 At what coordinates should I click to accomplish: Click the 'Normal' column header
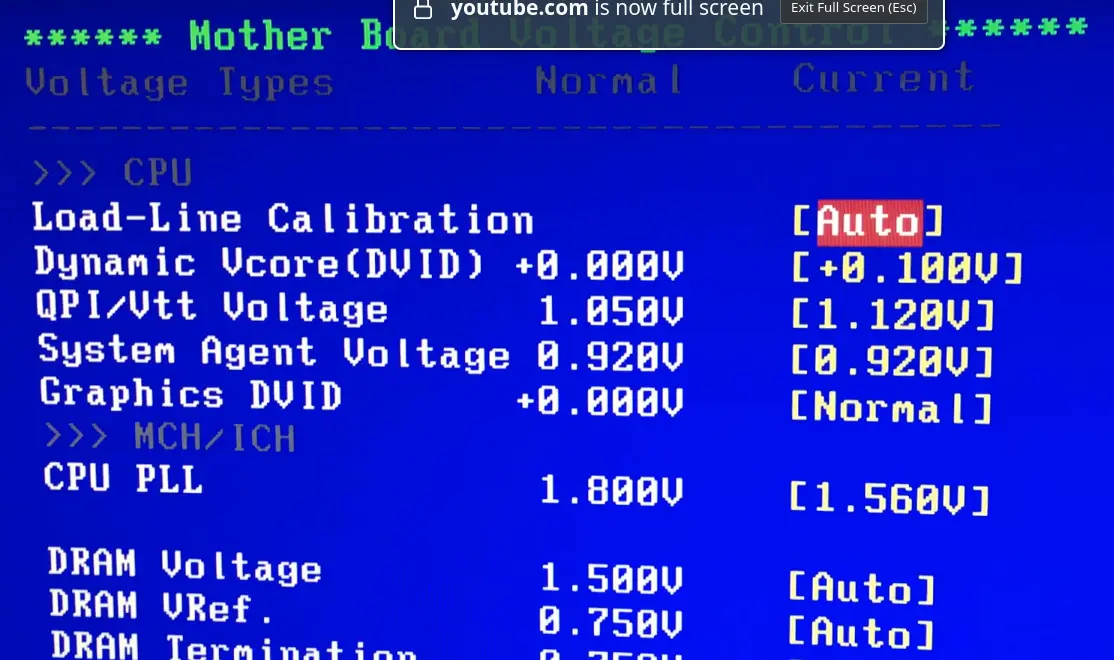pyautogui.click(x=609, y=80)
